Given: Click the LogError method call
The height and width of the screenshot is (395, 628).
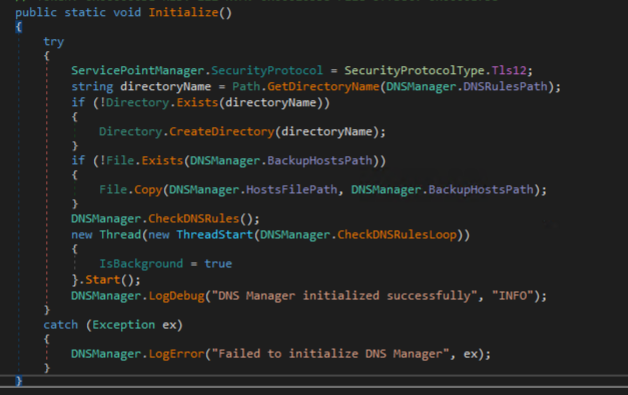Looking at the screenshot, I should (177, 354).
